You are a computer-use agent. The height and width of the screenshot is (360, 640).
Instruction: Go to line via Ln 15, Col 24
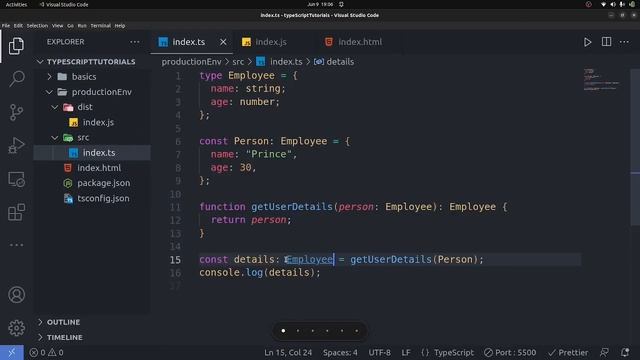288,352
